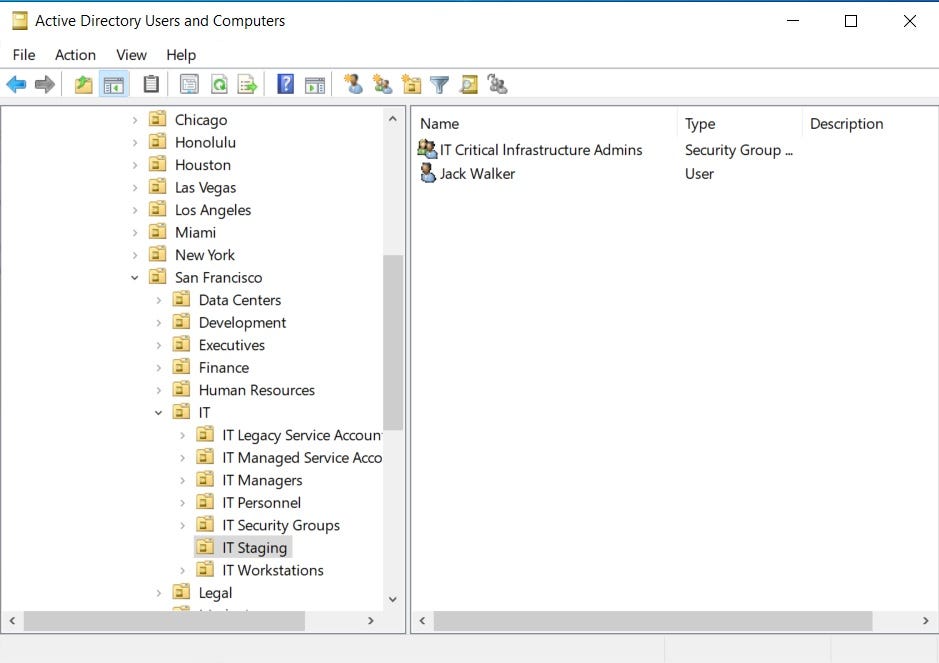Image resolution: width=939 pixels, height=663 pixels.
Task: Click the Jack Walker user icon
Action: [x=428, y=173]
